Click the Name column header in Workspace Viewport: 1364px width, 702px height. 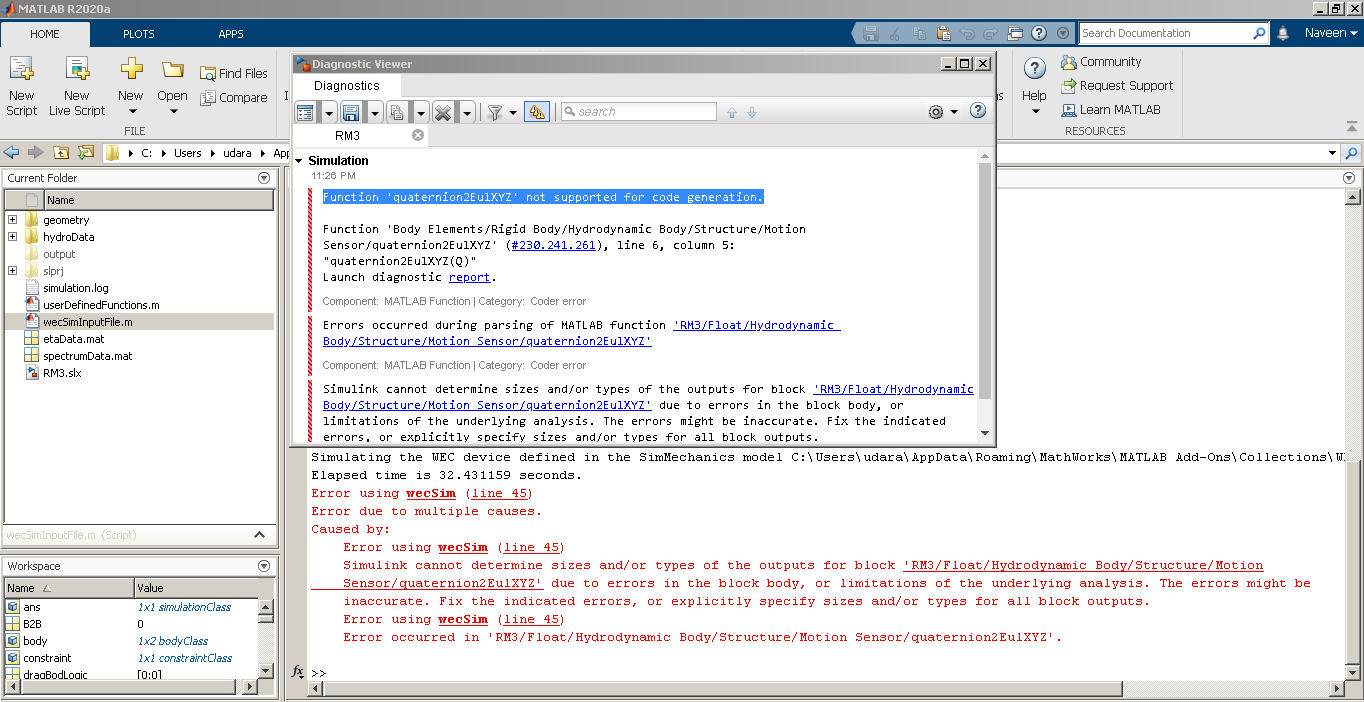pyautogui.click(x=69, y=588)
